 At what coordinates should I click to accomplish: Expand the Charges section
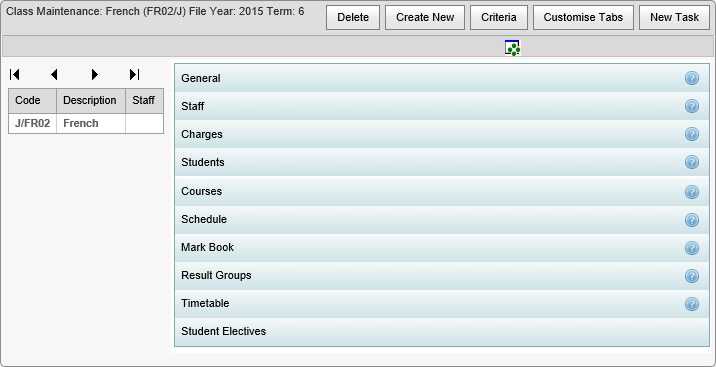click(442, 134)
